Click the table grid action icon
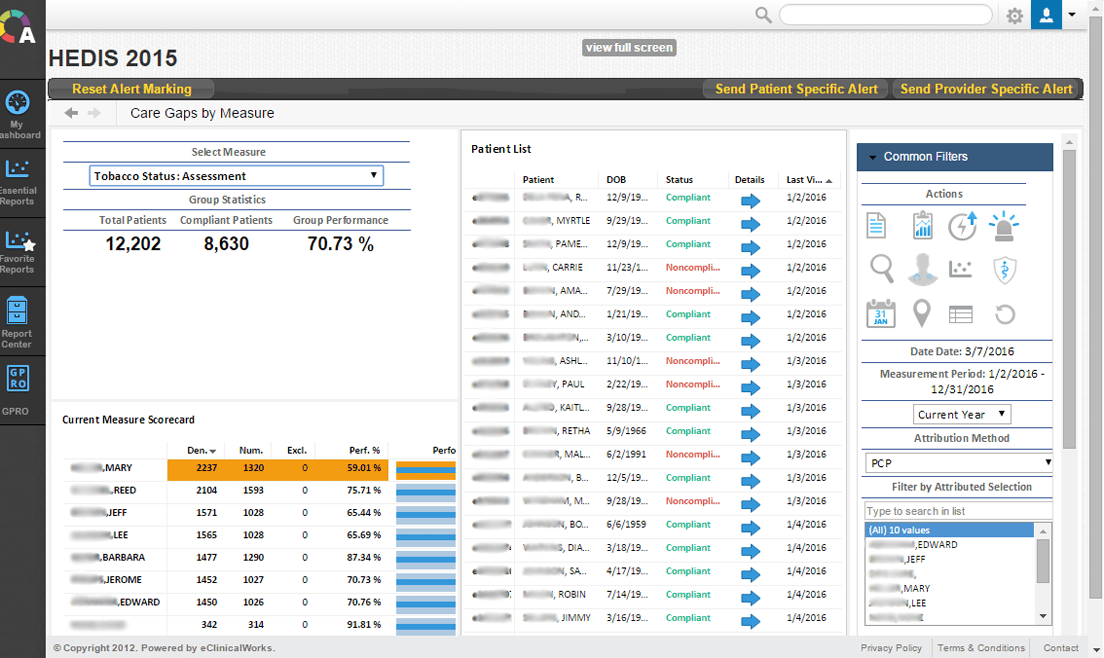Viewport: 1104px width, 658px height. point(960,315)
